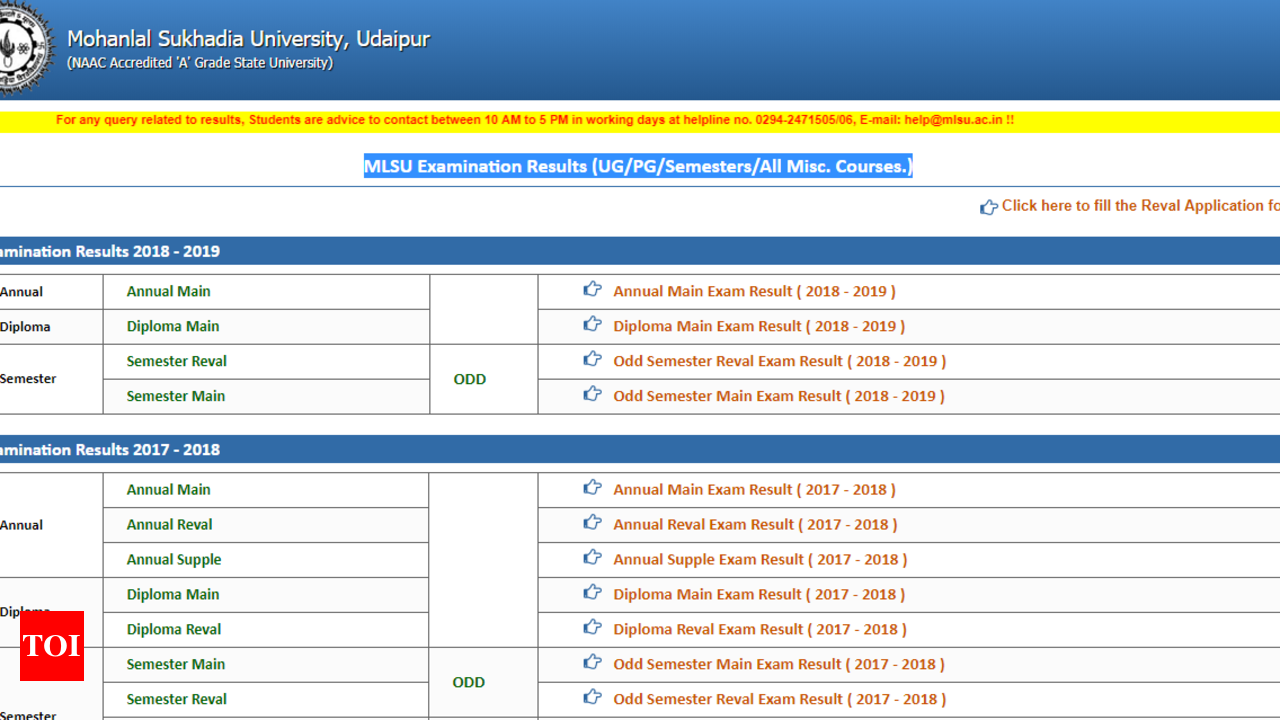Click 'Annual' category cell in 2017-2018 table
Screen dimensions: 1280x720
[51, 525]
